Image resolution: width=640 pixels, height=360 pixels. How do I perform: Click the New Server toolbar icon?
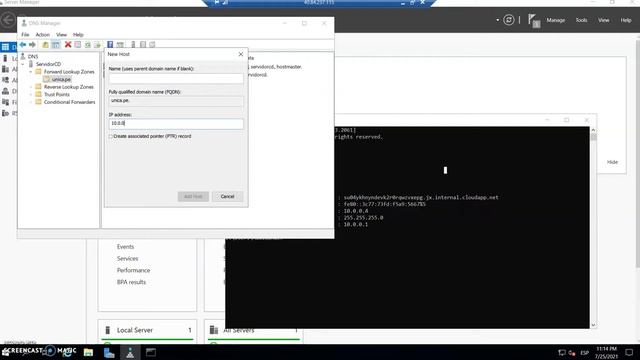click(133, 44)
